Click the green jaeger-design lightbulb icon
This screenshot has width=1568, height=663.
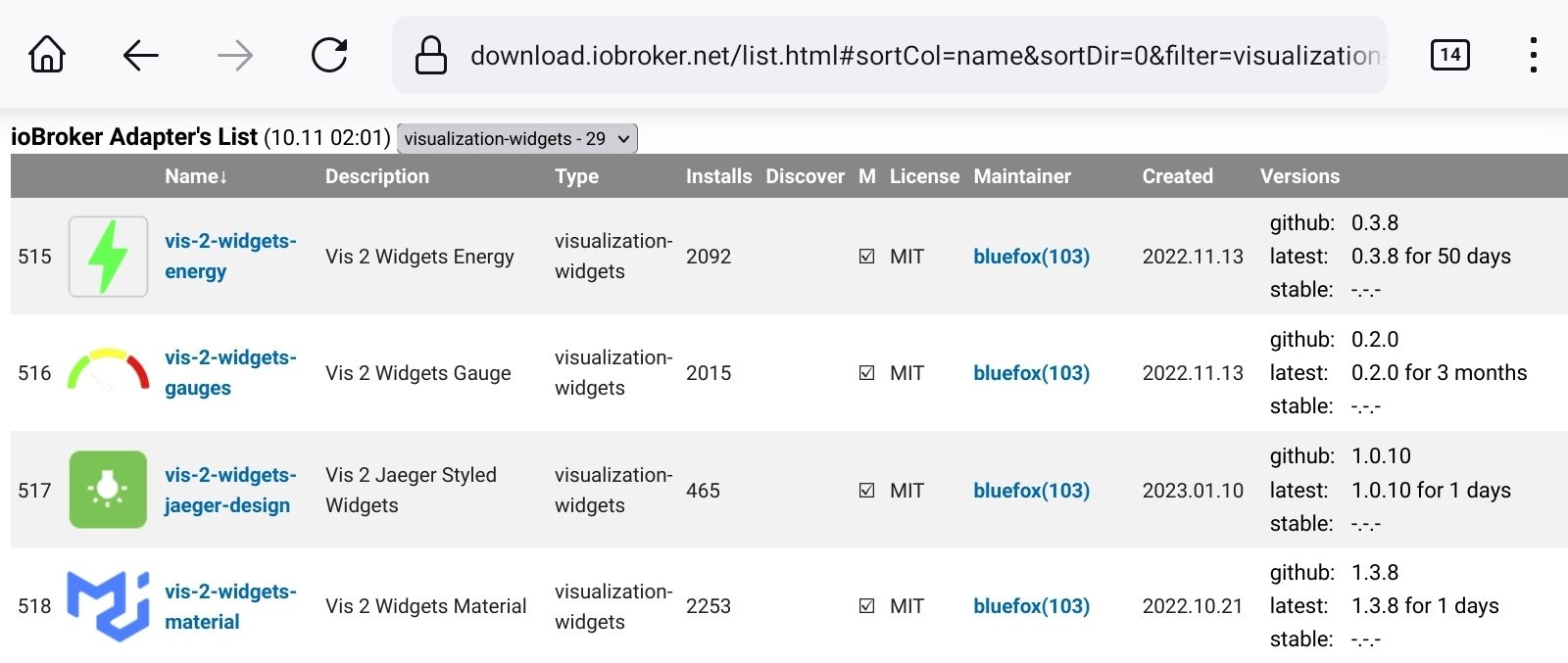(x=108, y=490)
